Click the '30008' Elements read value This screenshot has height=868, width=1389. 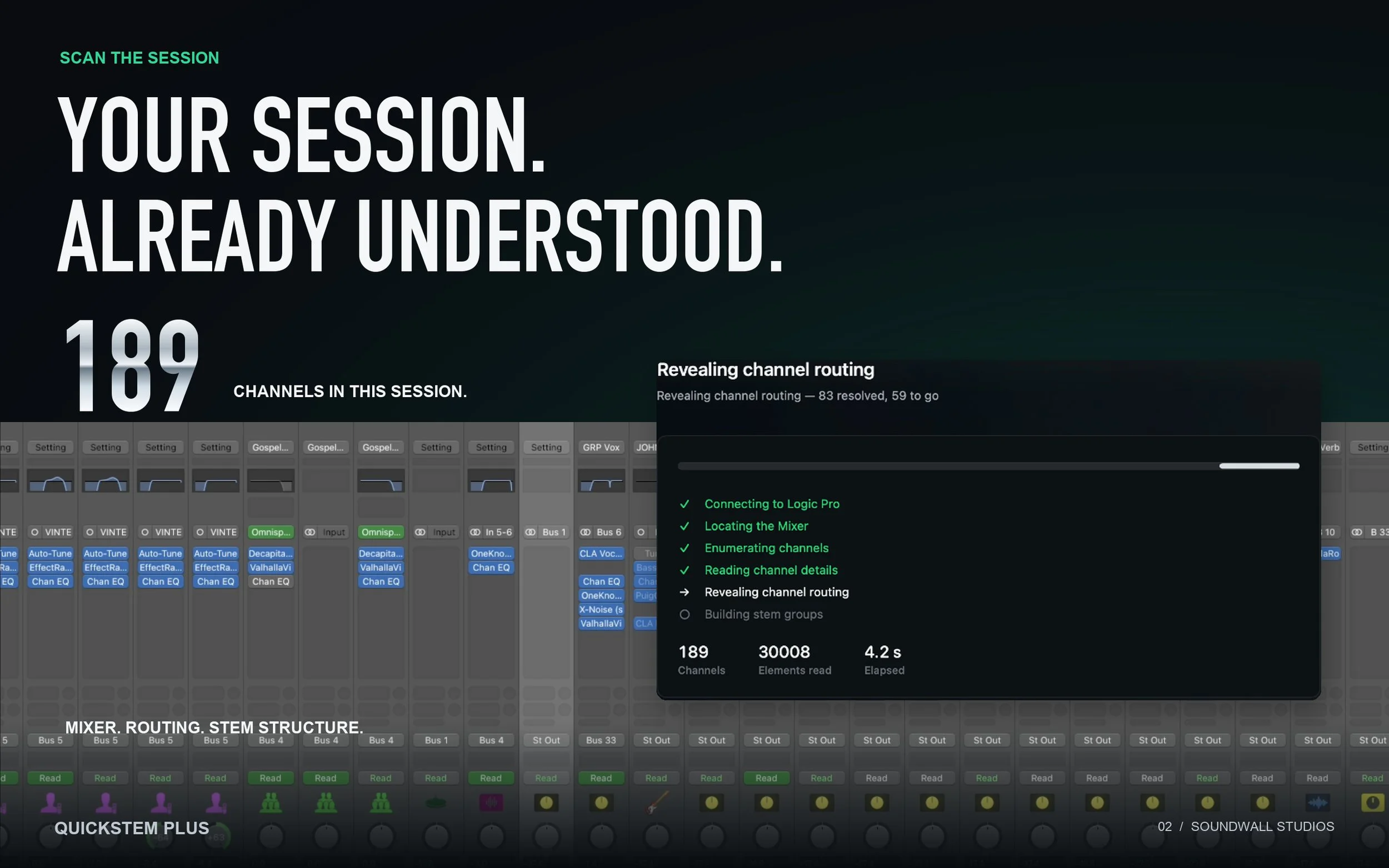point(784,652)
